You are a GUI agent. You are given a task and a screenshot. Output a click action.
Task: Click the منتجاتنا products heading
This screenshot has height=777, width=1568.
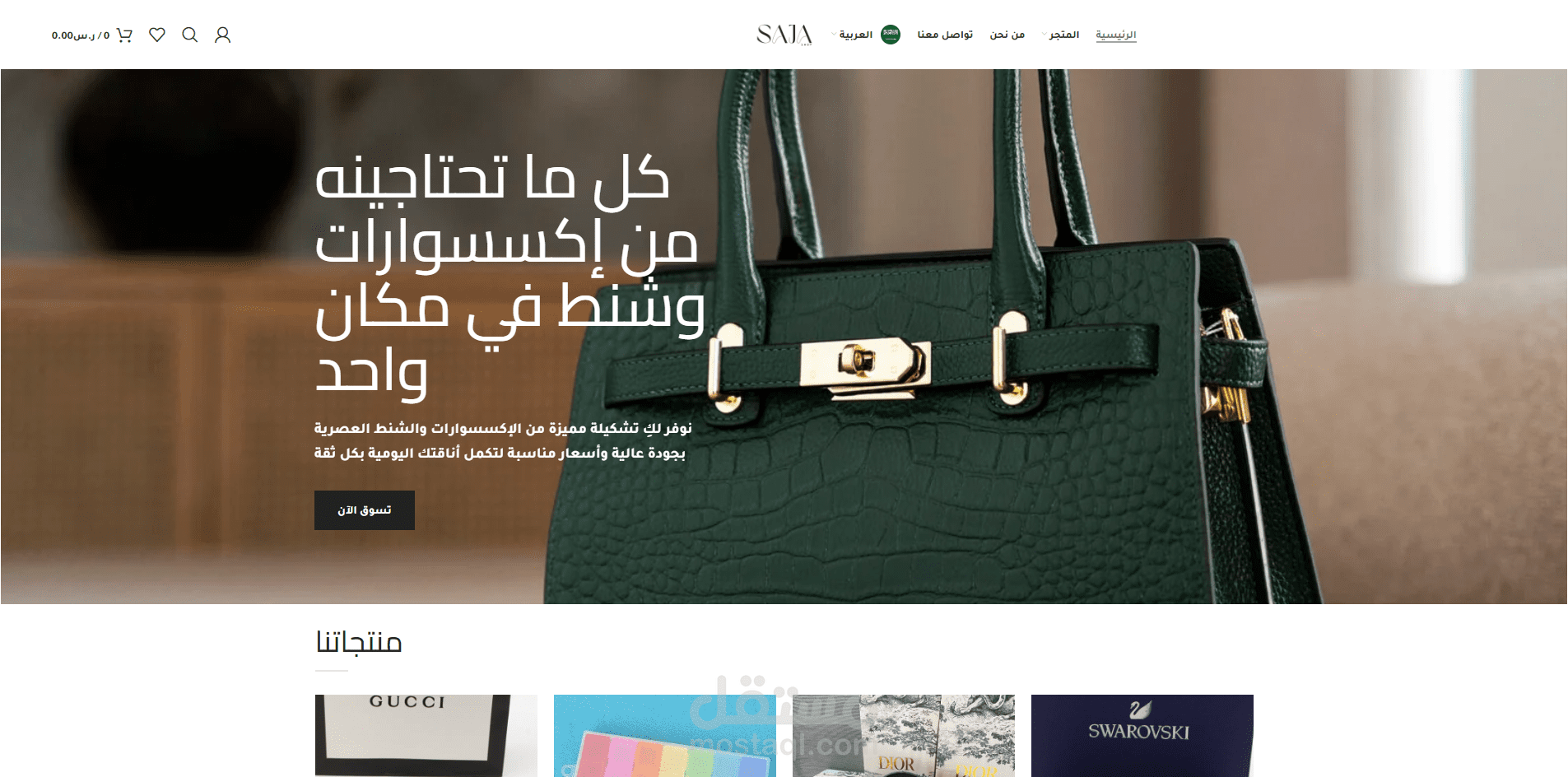click(x=359, y=641)
